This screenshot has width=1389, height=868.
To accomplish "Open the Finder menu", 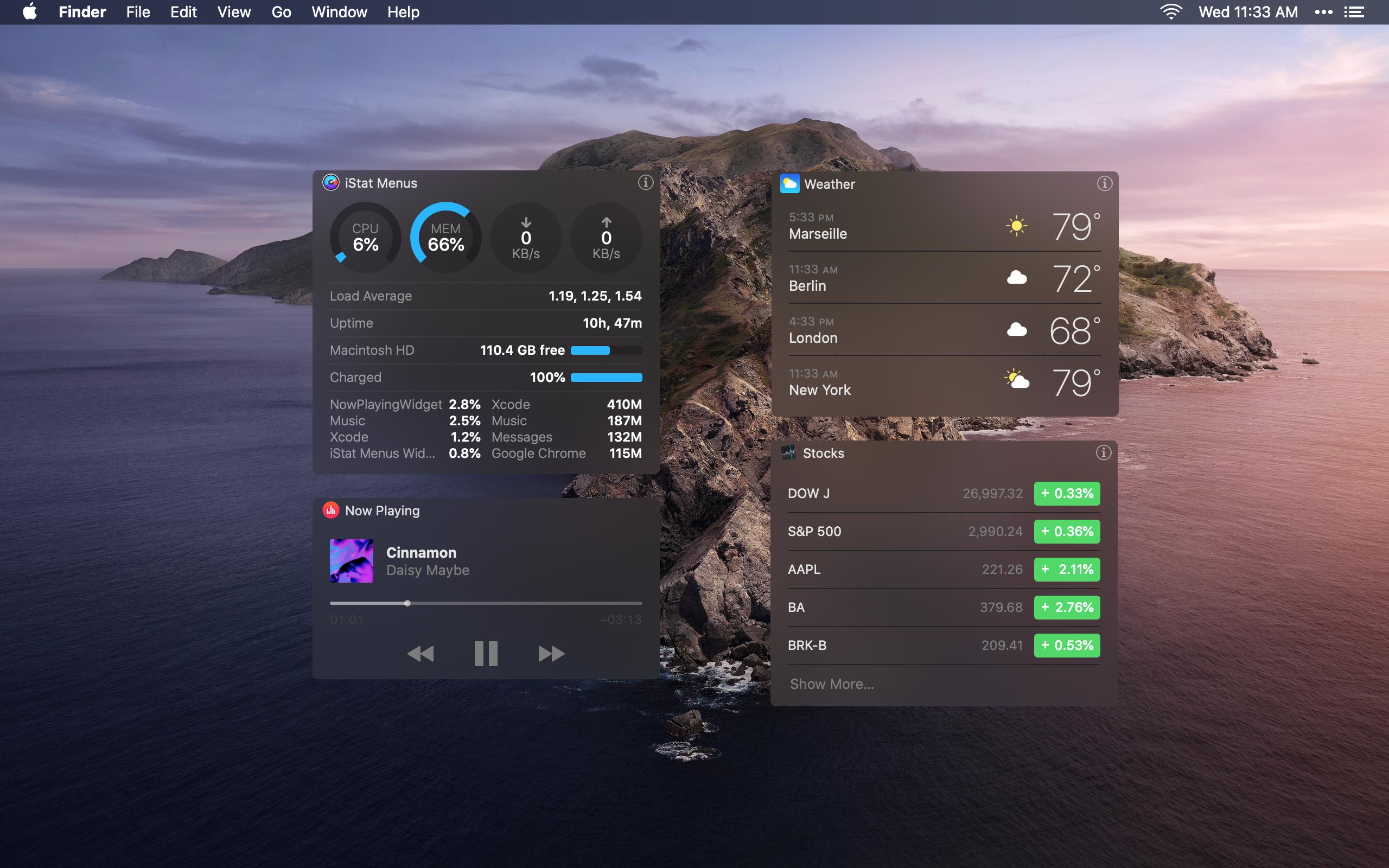I will (x=82, y=12).
